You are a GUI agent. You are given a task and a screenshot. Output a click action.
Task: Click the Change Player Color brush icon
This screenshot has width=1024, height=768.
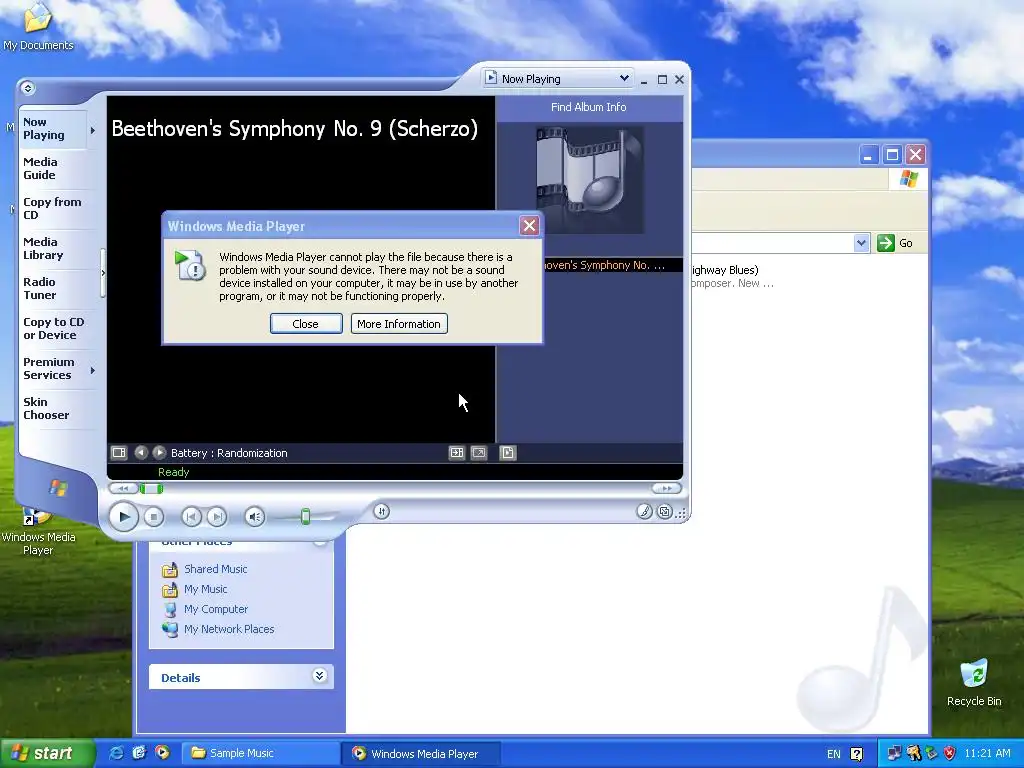(645, 512)
